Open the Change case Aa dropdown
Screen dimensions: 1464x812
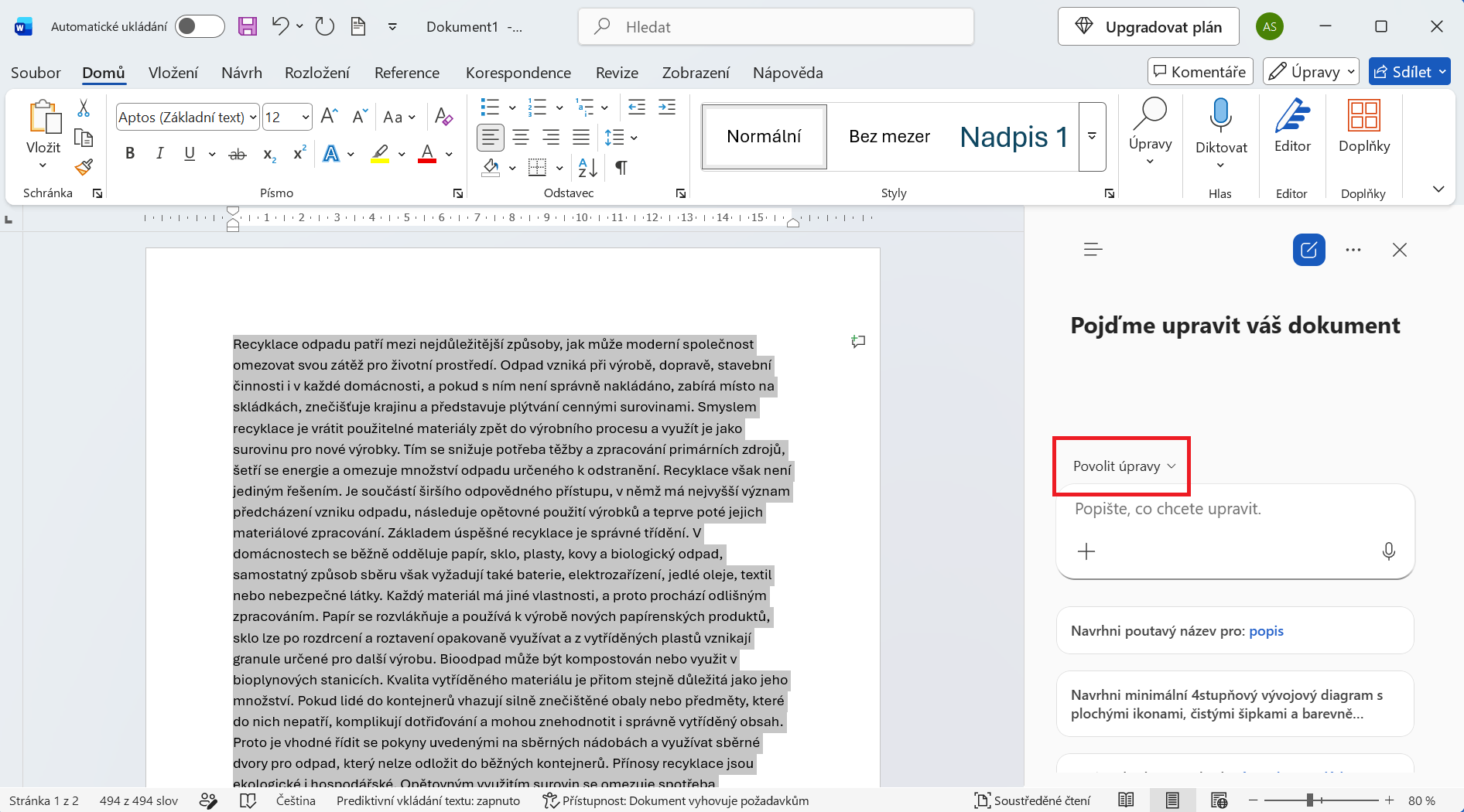399,117
